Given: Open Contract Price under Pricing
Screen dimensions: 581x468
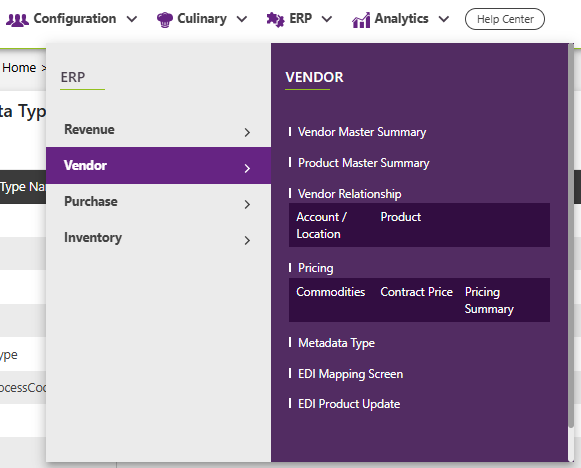Looking at the screenshot, I should tap(416, 292).
